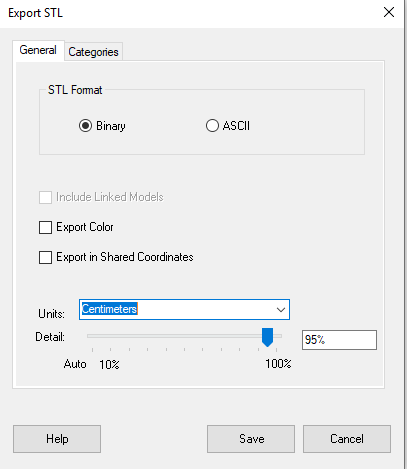Click the Detail slider handle
Screen dimensions: 407x469
pos(267,337)
